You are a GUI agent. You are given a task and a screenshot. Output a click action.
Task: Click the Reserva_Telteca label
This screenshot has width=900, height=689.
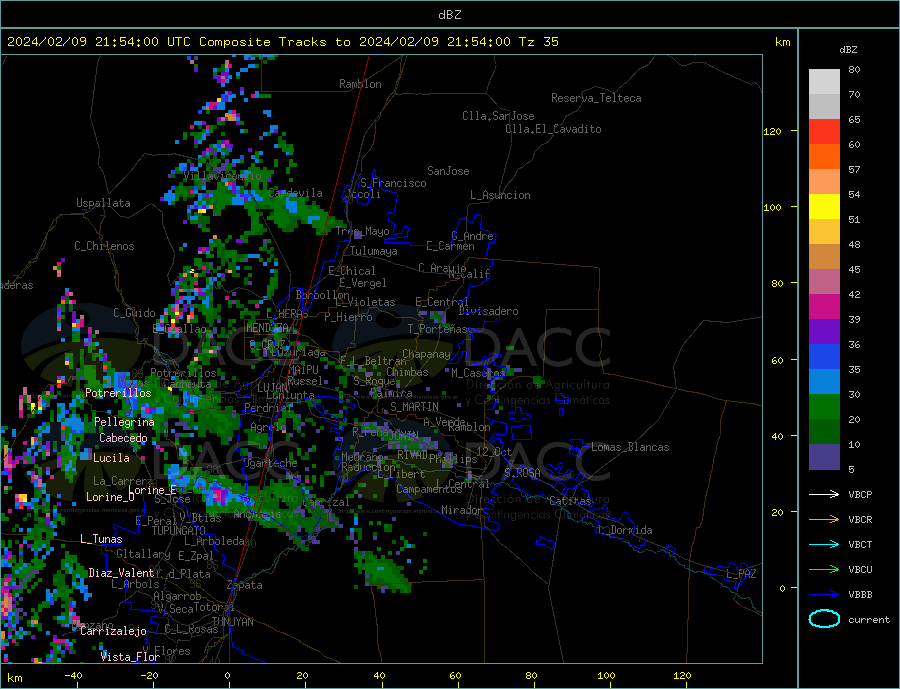596,98
